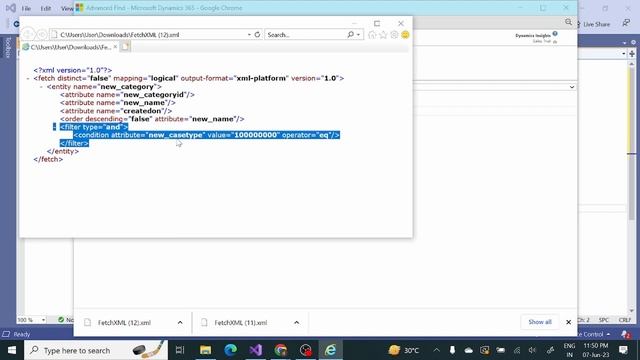Open FetchXML (11).xml download item

[240, 322]
